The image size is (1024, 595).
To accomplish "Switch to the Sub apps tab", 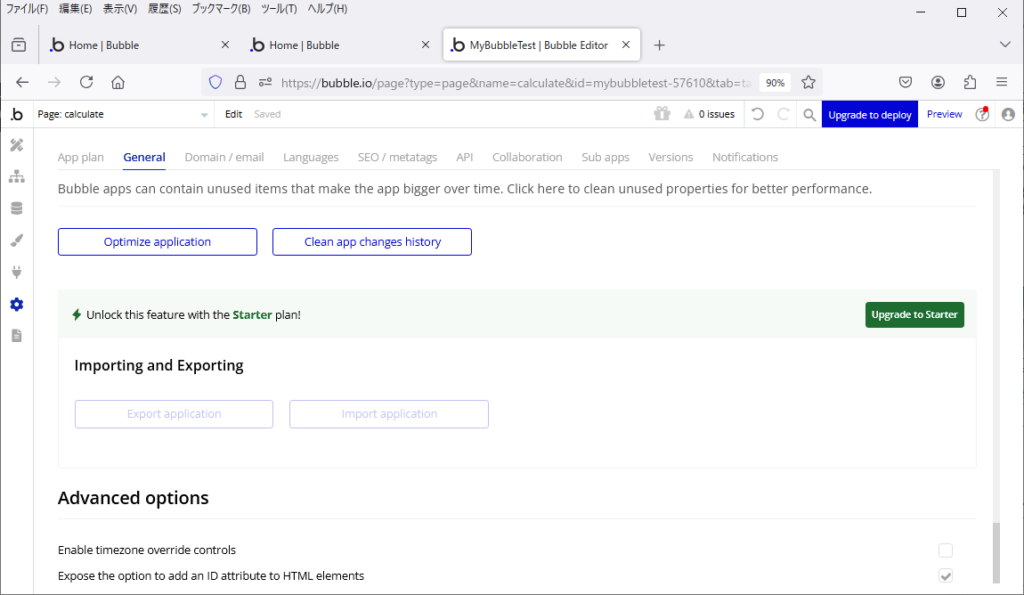I will [605, 157].
